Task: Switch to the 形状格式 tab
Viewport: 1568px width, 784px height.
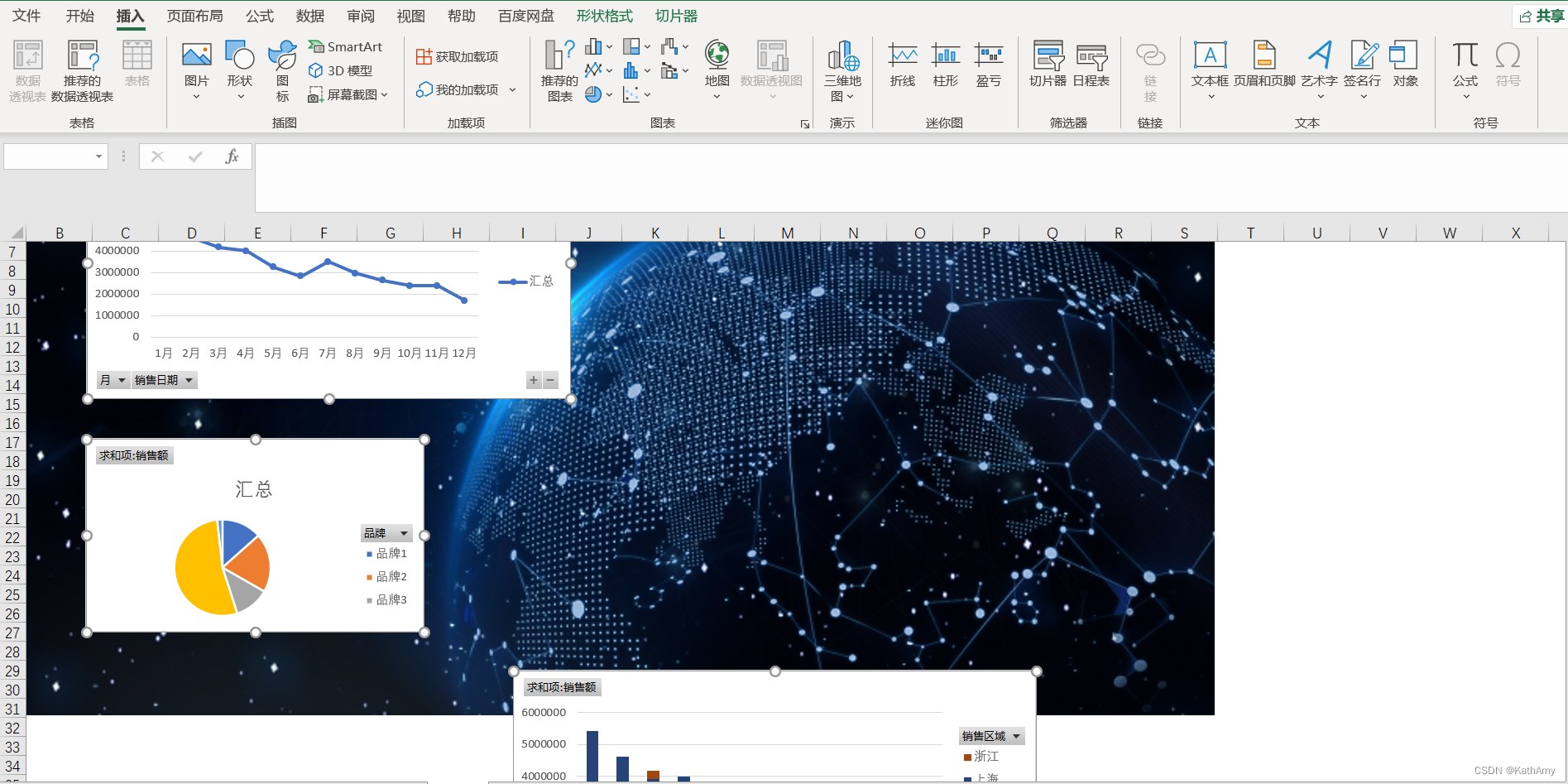Action: pyautogui.click(x=604, y=16)
